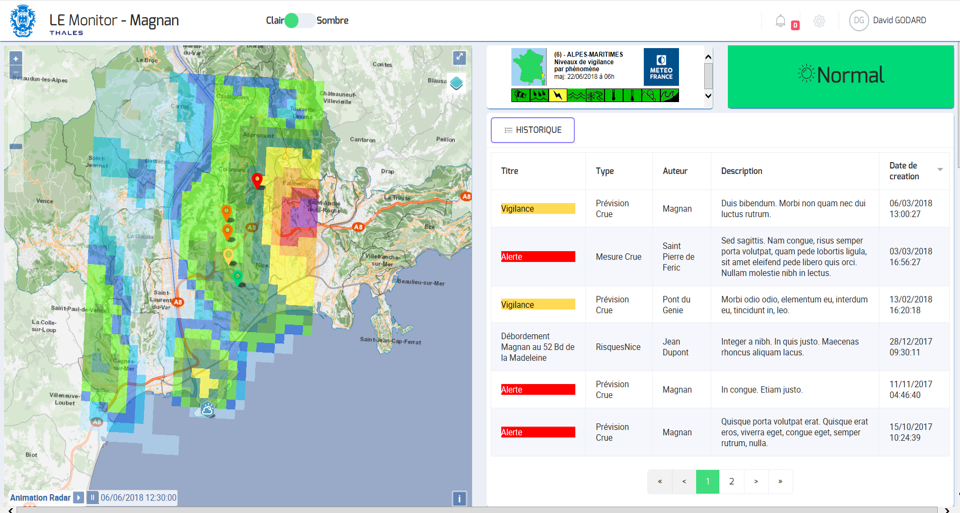This screenshot has height=513, width=960.
Task: Open the David GODARD user menu
Action: pyautogui.click(x=888, y=20)
